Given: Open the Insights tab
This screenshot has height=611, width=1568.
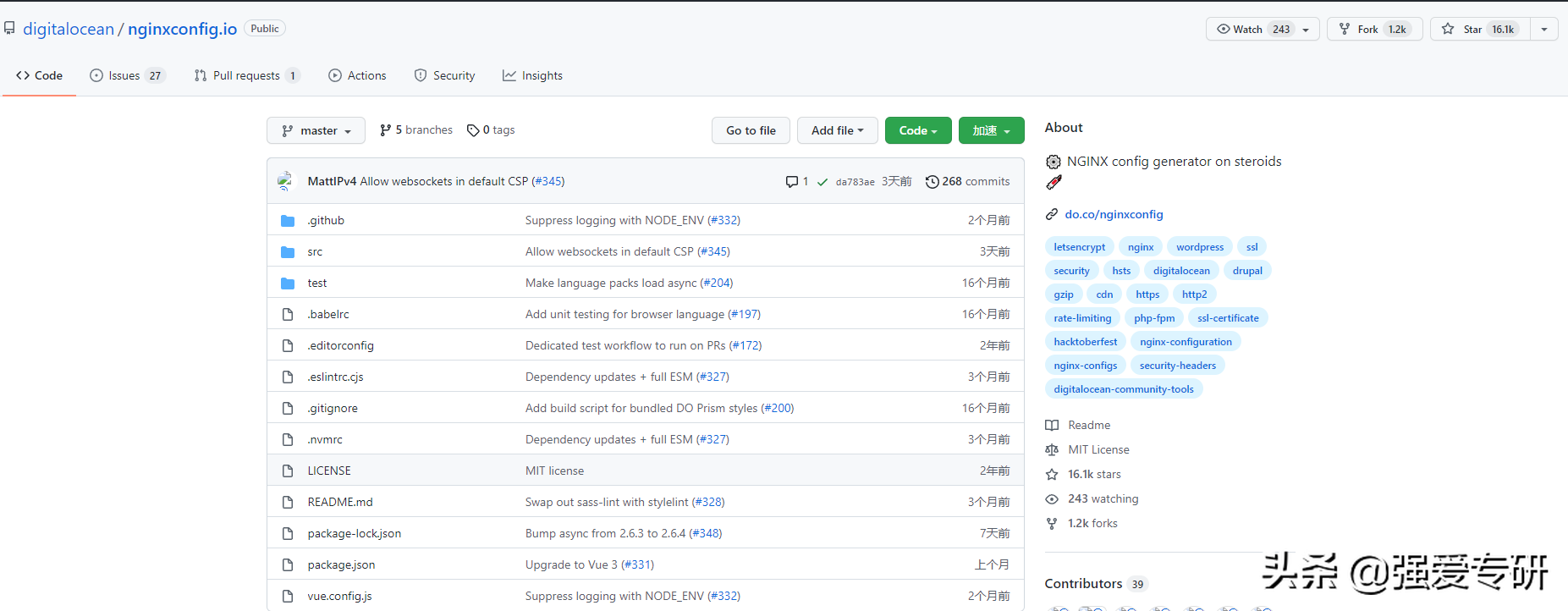Looking at the screenshot, I should point(532,75).
